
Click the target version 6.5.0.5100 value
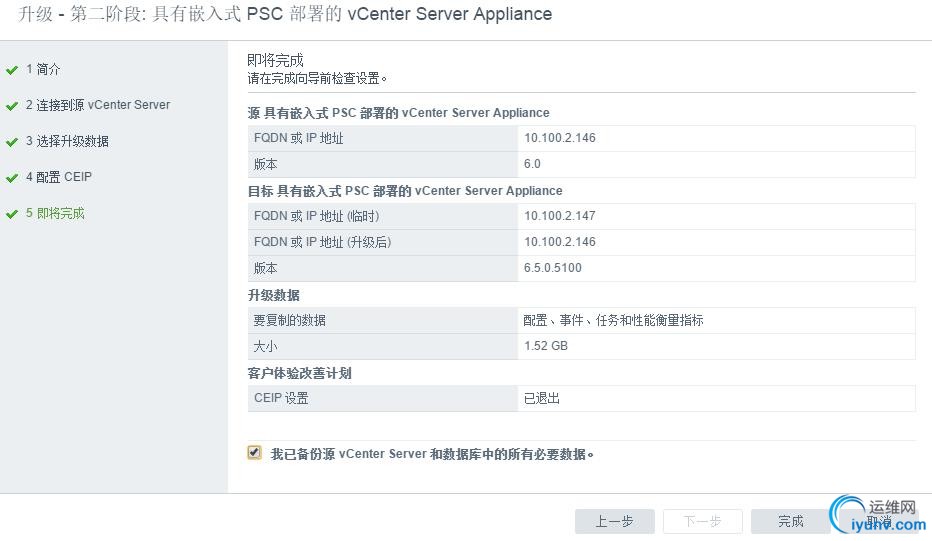(x=553, y=268)
